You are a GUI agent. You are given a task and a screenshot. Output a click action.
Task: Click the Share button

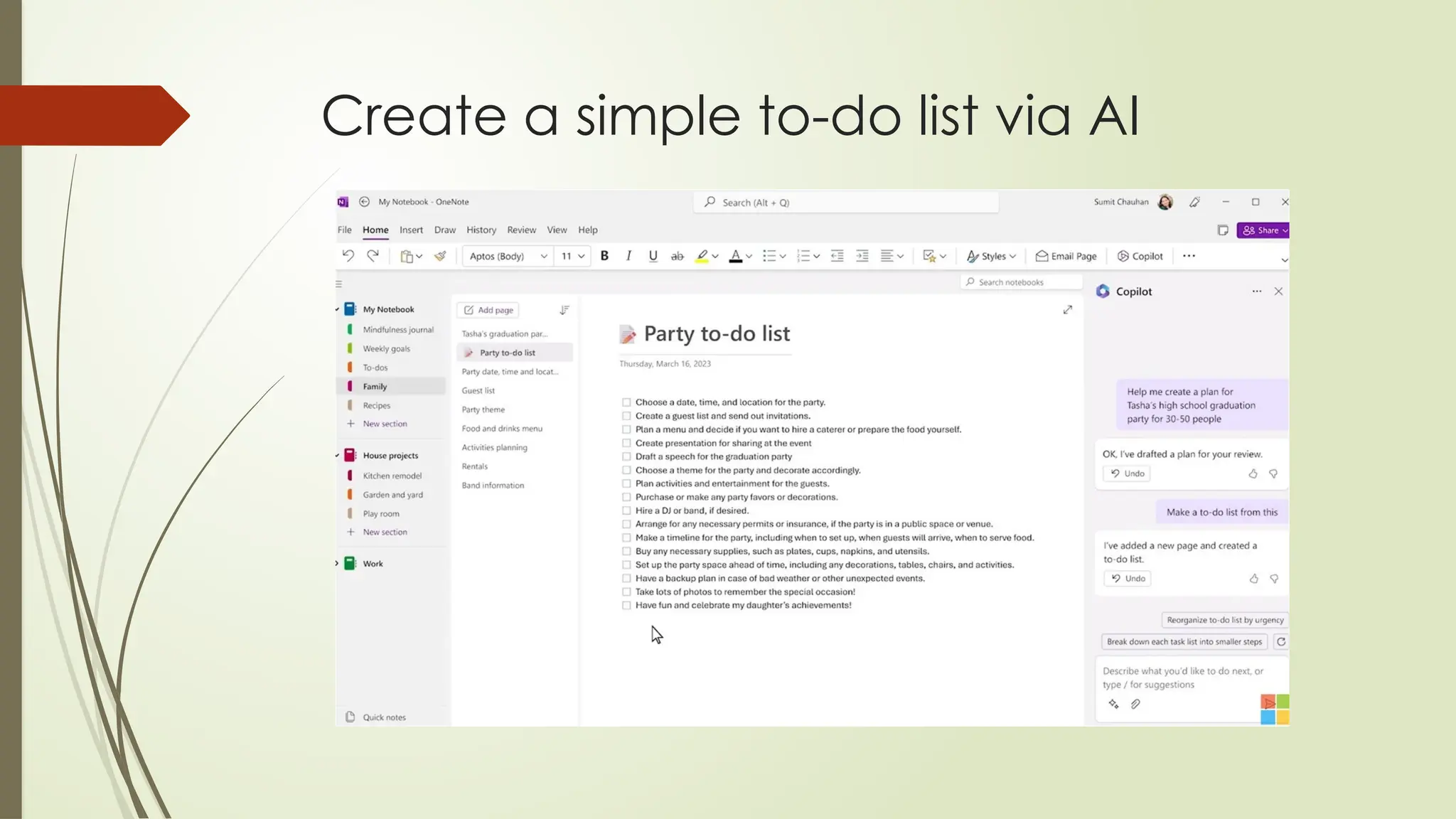[1263, 230]
